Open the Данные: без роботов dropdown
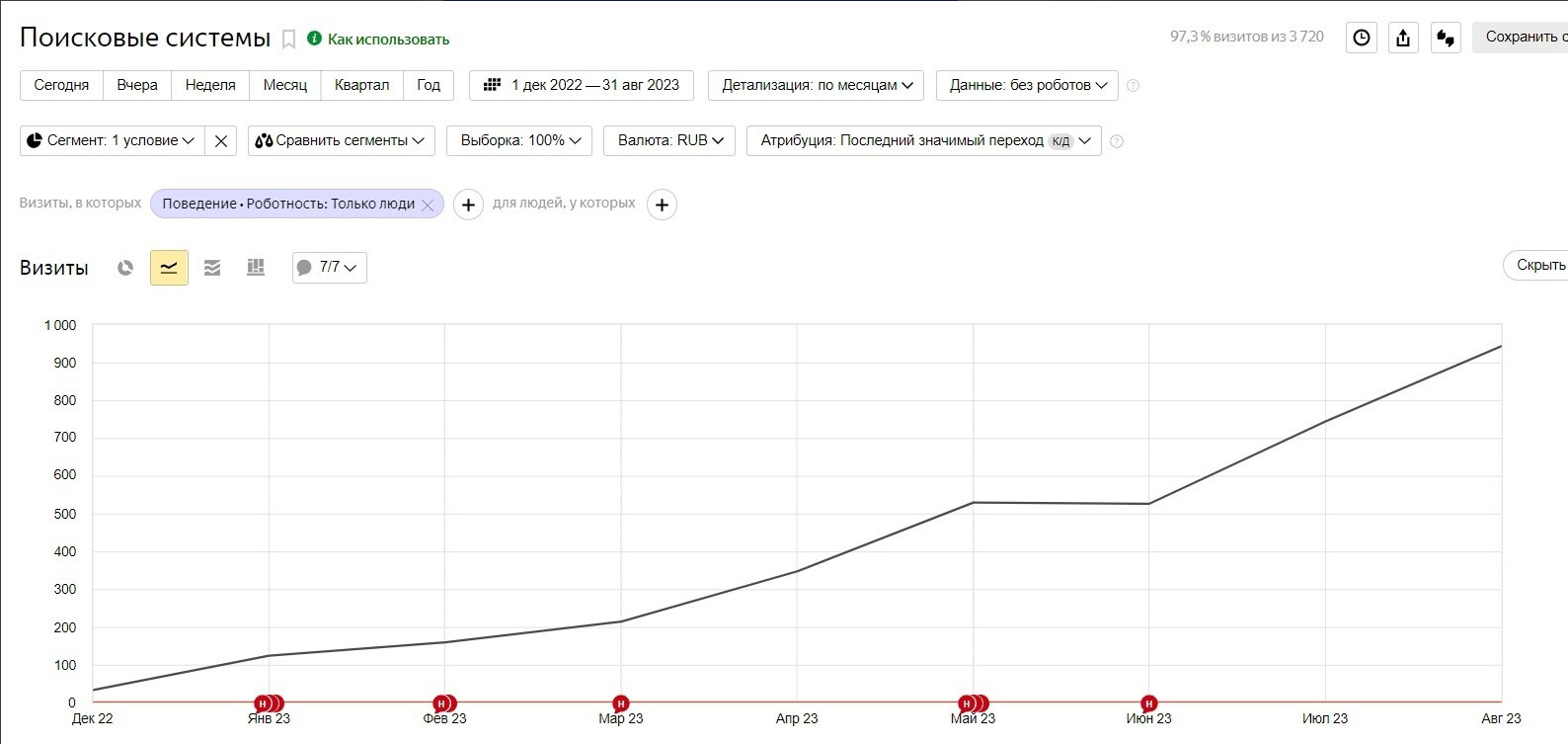Viewport: 1568px width, 744px height. point(1027,85)
